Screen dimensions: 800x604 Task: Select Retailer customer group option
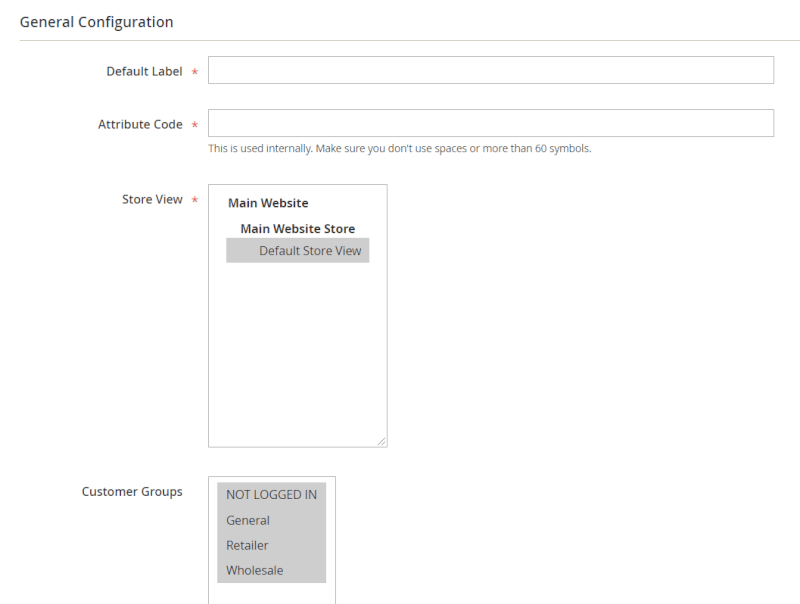247,546
